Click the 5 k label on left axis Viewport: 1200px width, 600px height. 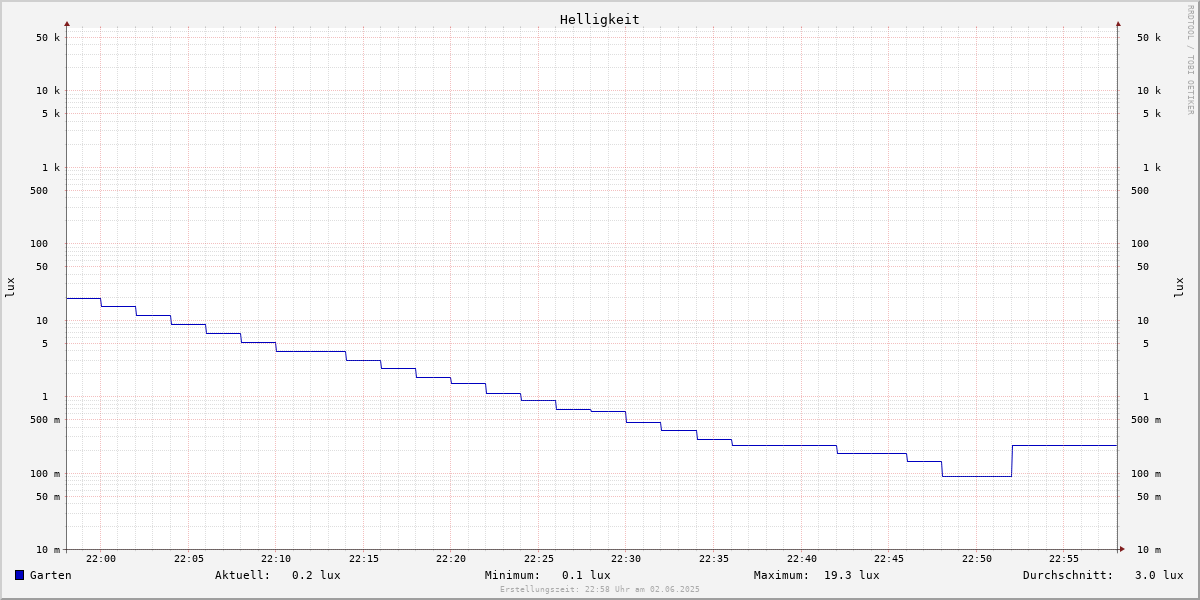(x=51, y=114)
